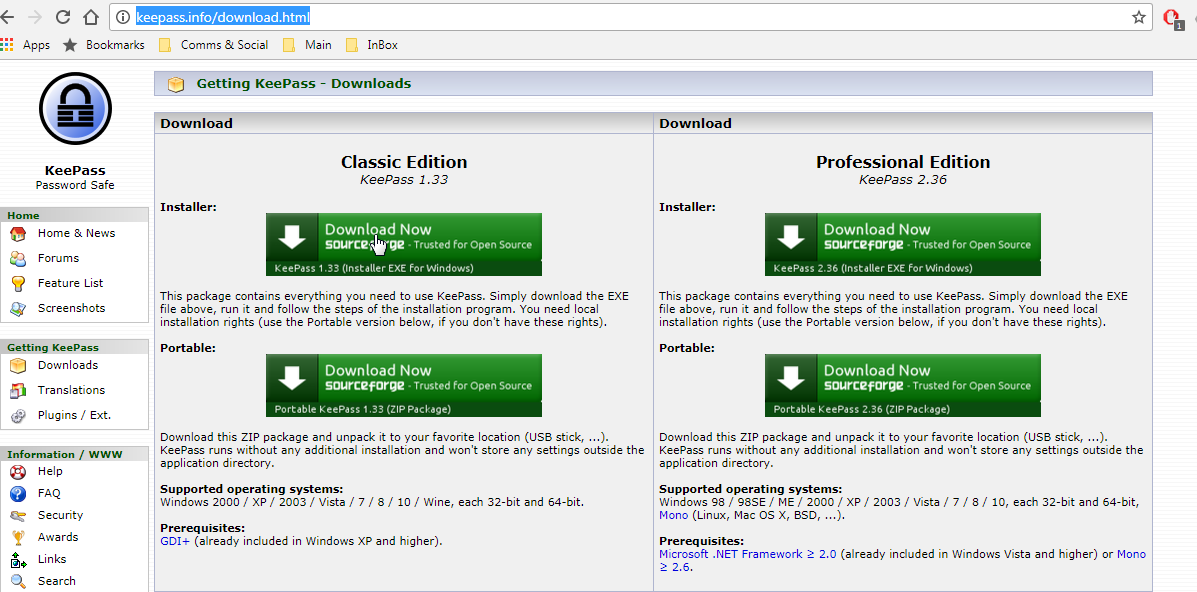Image resolution: width=1197 pixels, height=592 pixels.
Task: Download KeePass 2.36 Installer EXE
Action: (903, 244)
